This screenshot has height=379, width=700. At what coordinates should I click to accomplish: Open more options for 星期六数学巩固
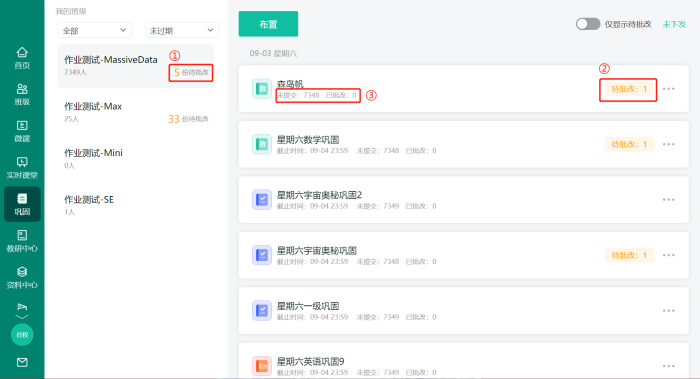point(668,144)
